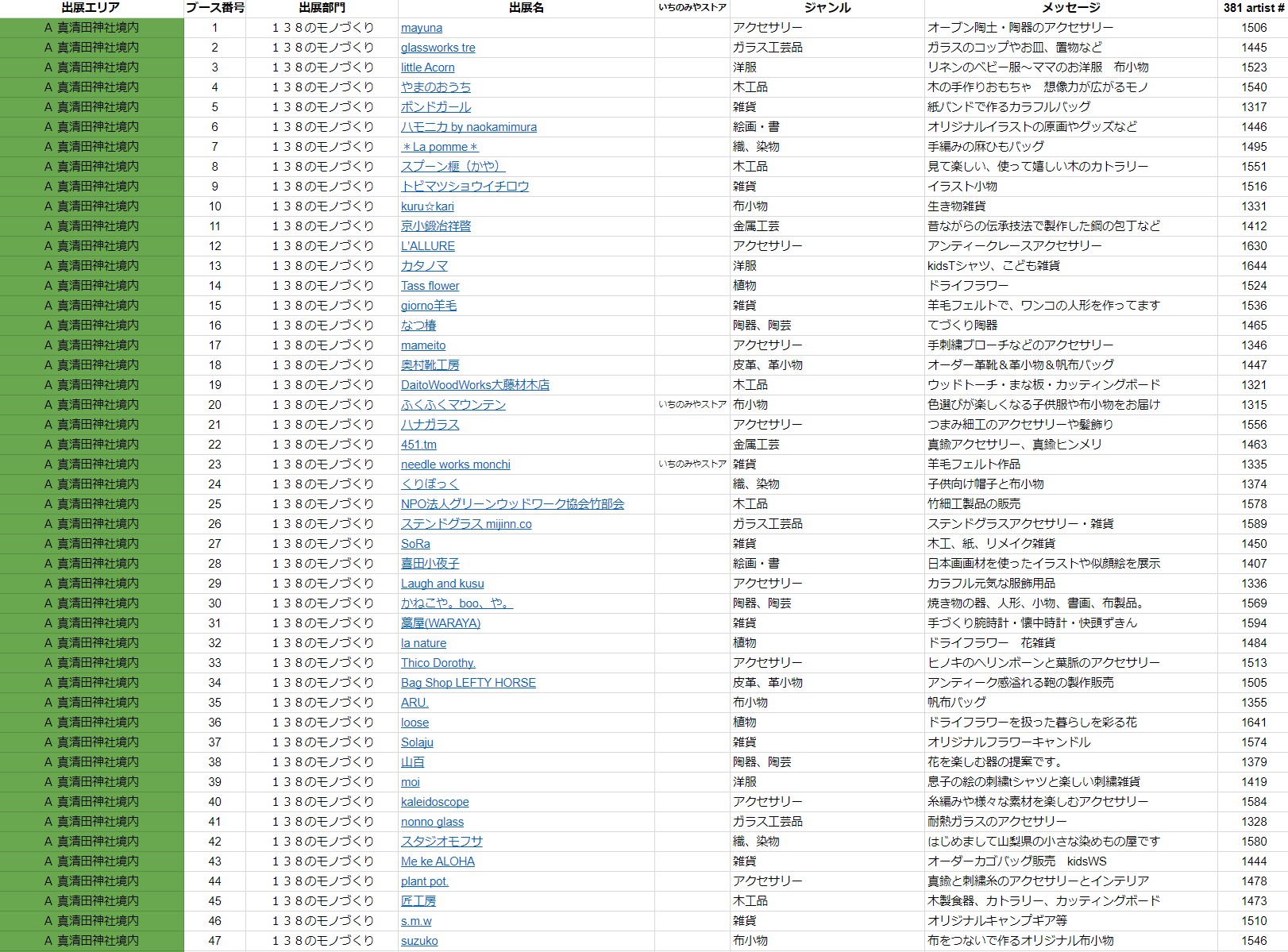Image resolution: width=1288 pixels, height=952 pixels.
Task: Open the loose link
Action: (415, 723)
